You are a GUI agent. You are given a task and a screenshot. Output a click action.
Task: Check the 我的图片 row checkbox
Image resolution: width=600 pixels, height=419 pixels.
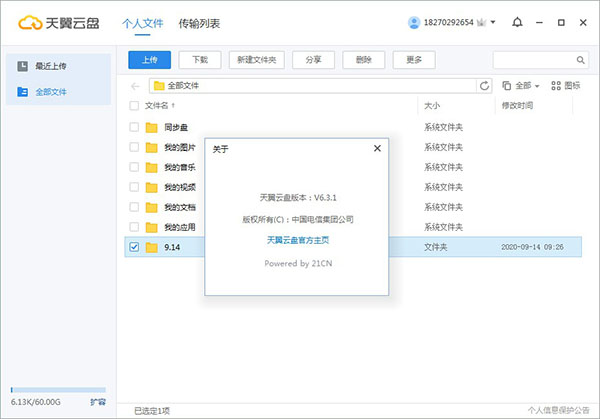point(134,147)
